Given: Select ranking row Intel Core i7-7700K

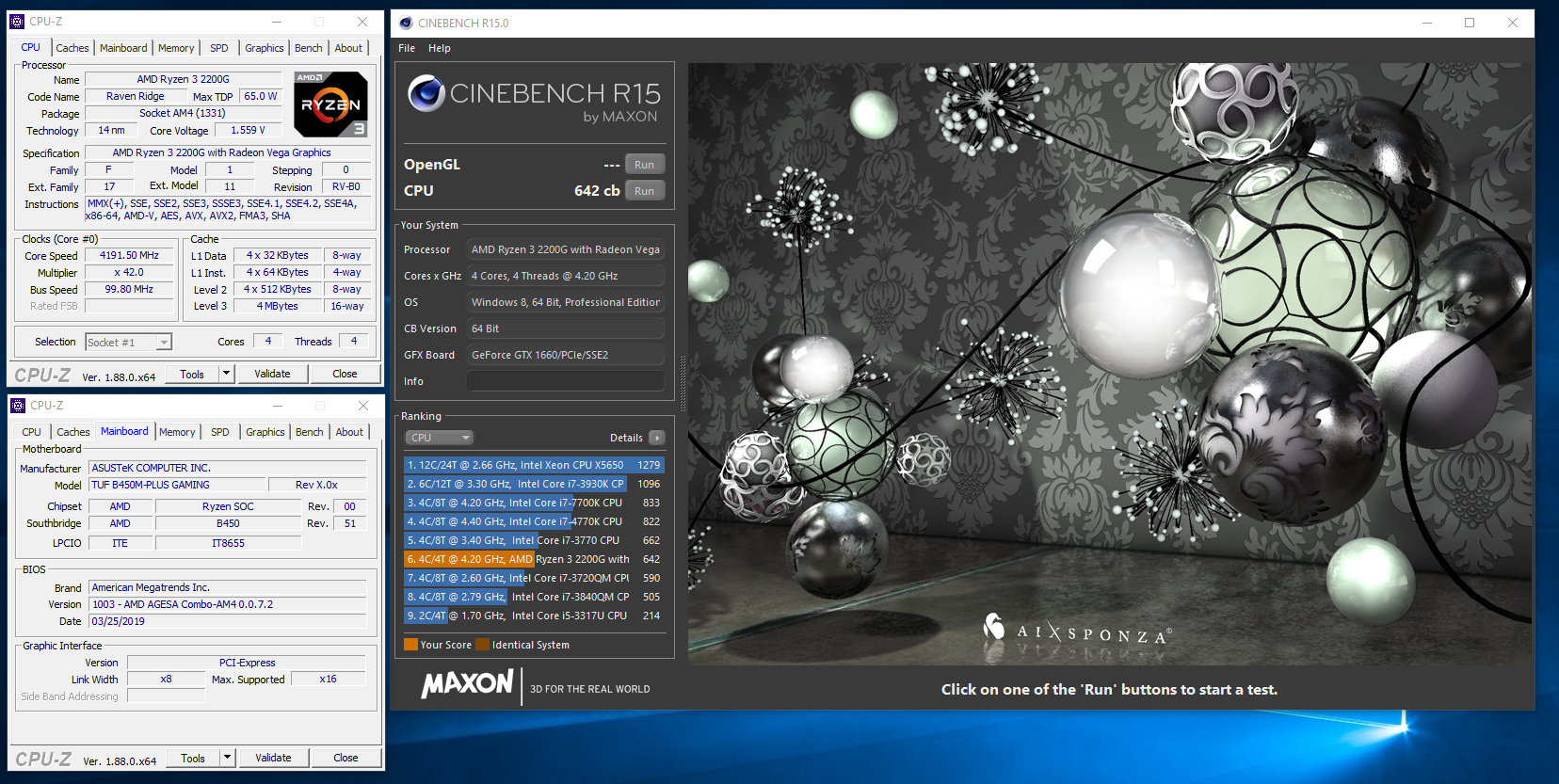Looking at the screenshot, I should pyautogui.click(x=534, y=503).
